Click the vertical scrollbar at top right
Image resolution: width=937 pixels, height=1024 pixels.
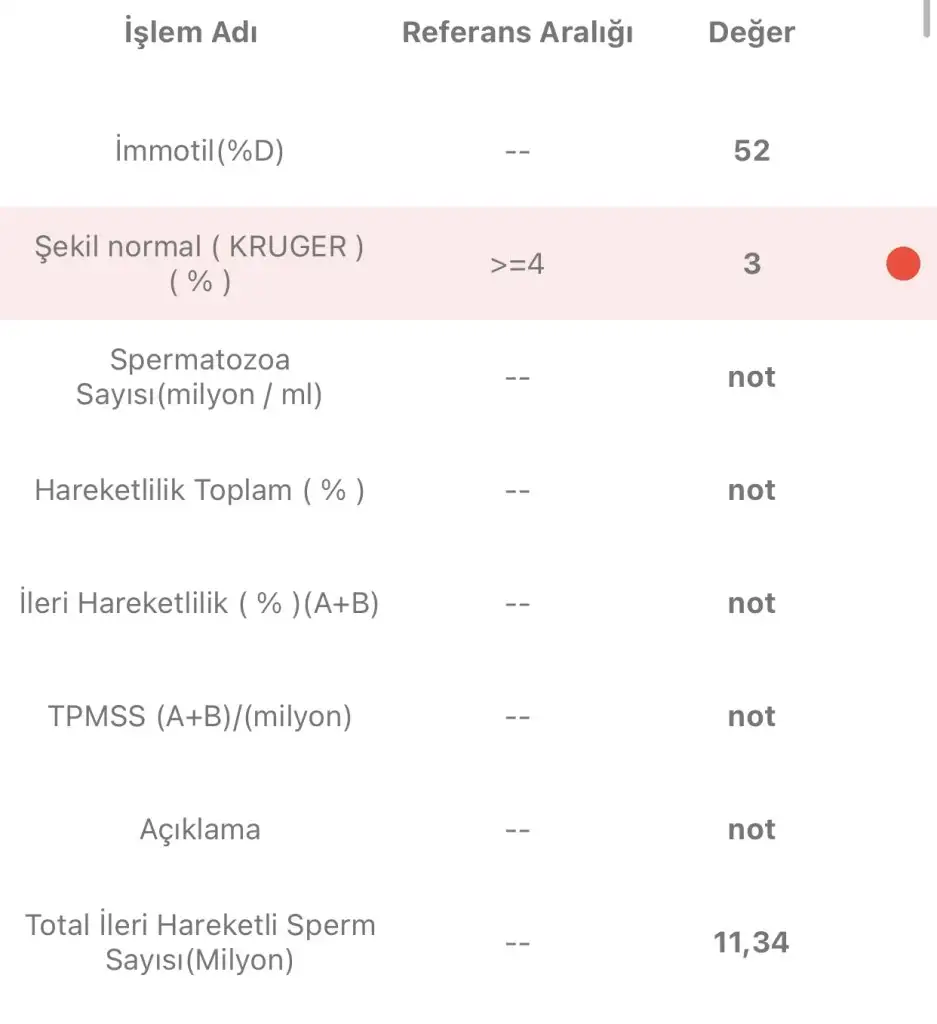(928, 18)
